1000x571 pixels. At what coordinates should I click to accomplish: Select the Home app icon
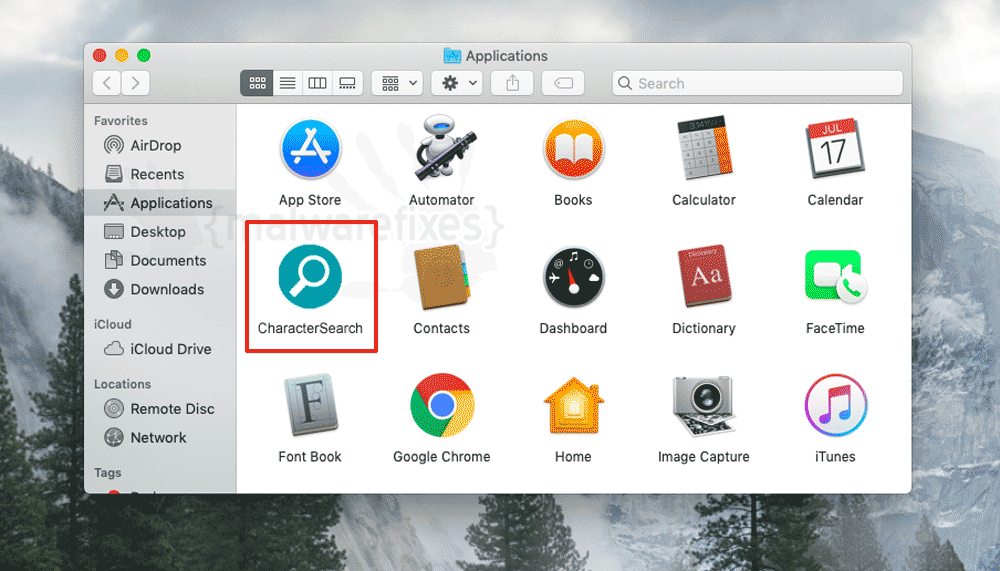click(x=573, y=406)
